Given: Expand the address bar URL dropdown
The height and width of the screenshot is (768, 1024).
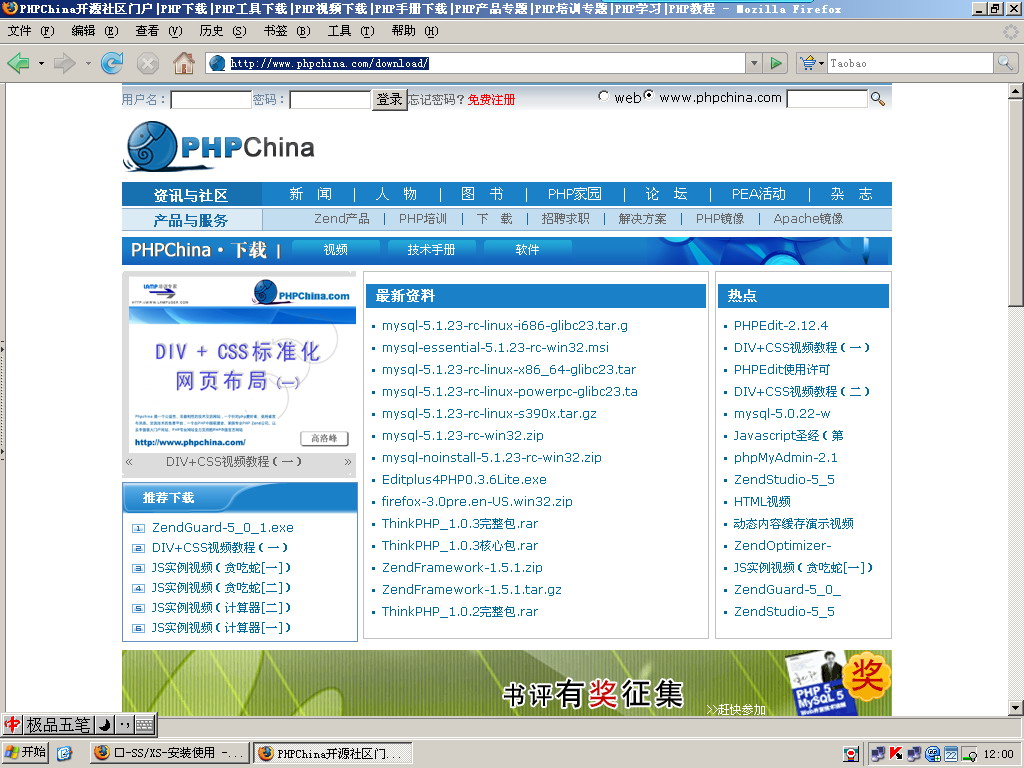Looking at the screenshot, I should coord(754,63).
